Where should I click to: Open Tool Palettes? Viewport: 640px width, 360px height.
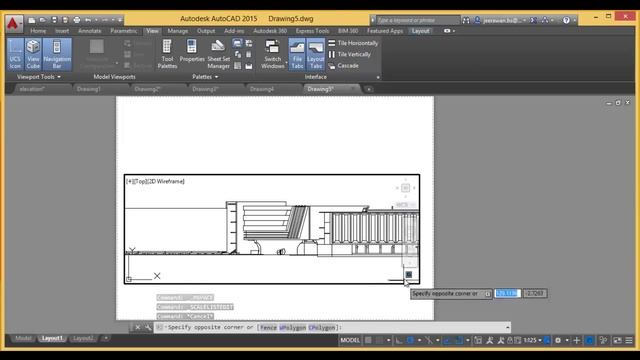pos(167,54)
